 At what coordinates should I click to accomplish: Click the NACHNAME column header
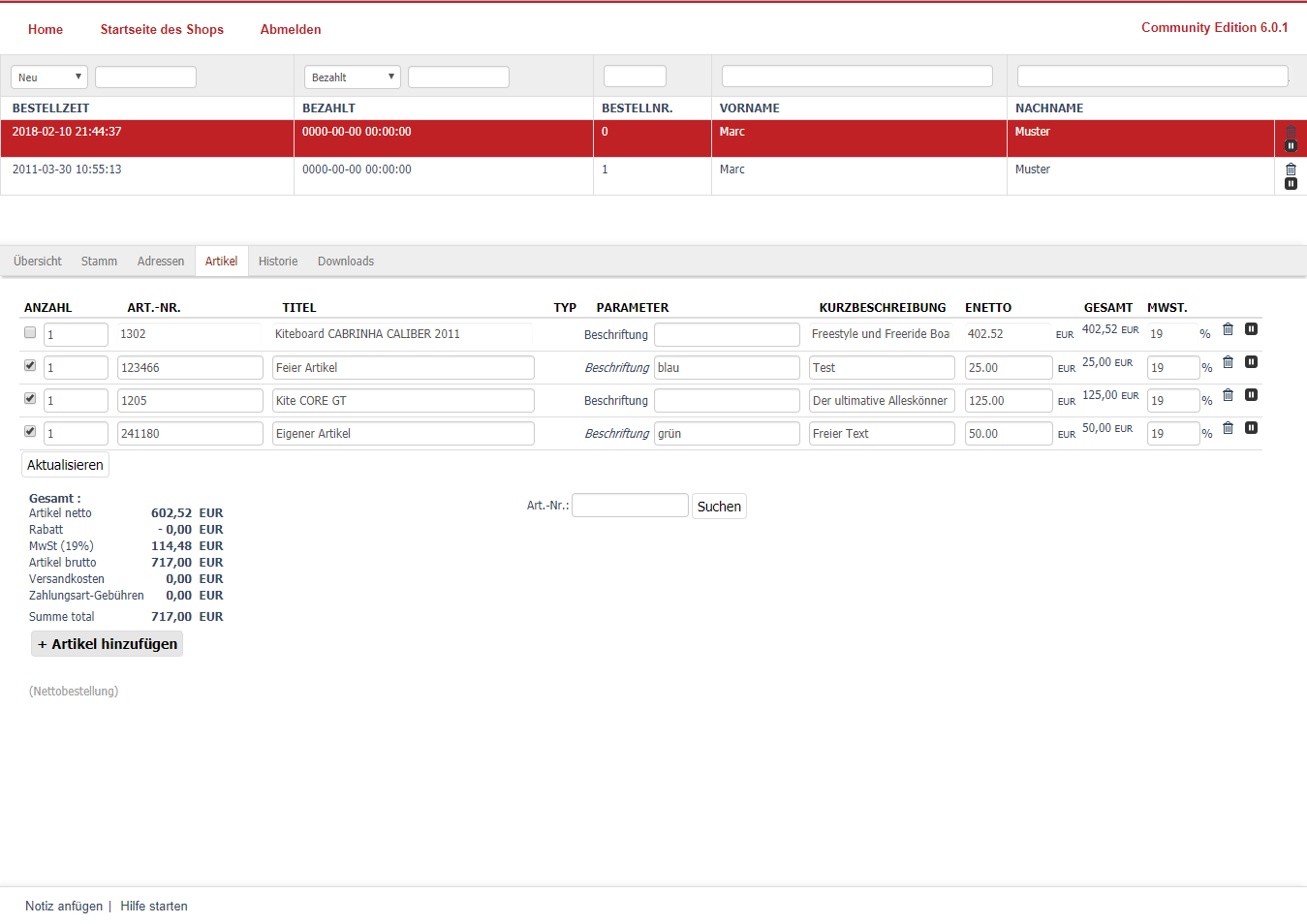point(1049,108)
